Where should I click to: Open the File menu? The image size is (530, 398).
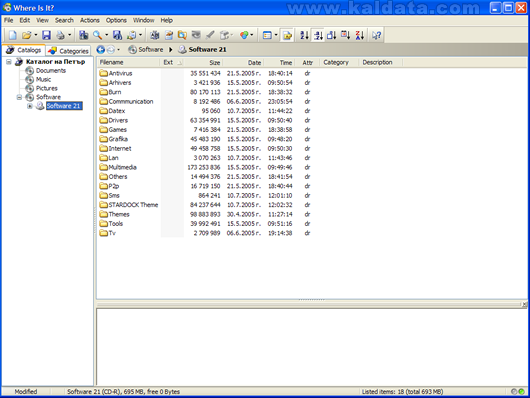[8, 20]
